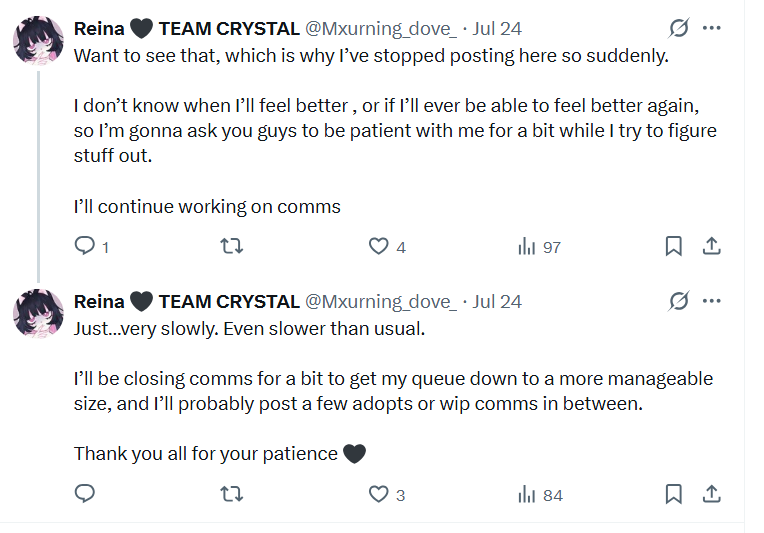Share the second tweet
The height and width of the screenshot is (533, 764).
pyautogui.click(x=712, y=494)
